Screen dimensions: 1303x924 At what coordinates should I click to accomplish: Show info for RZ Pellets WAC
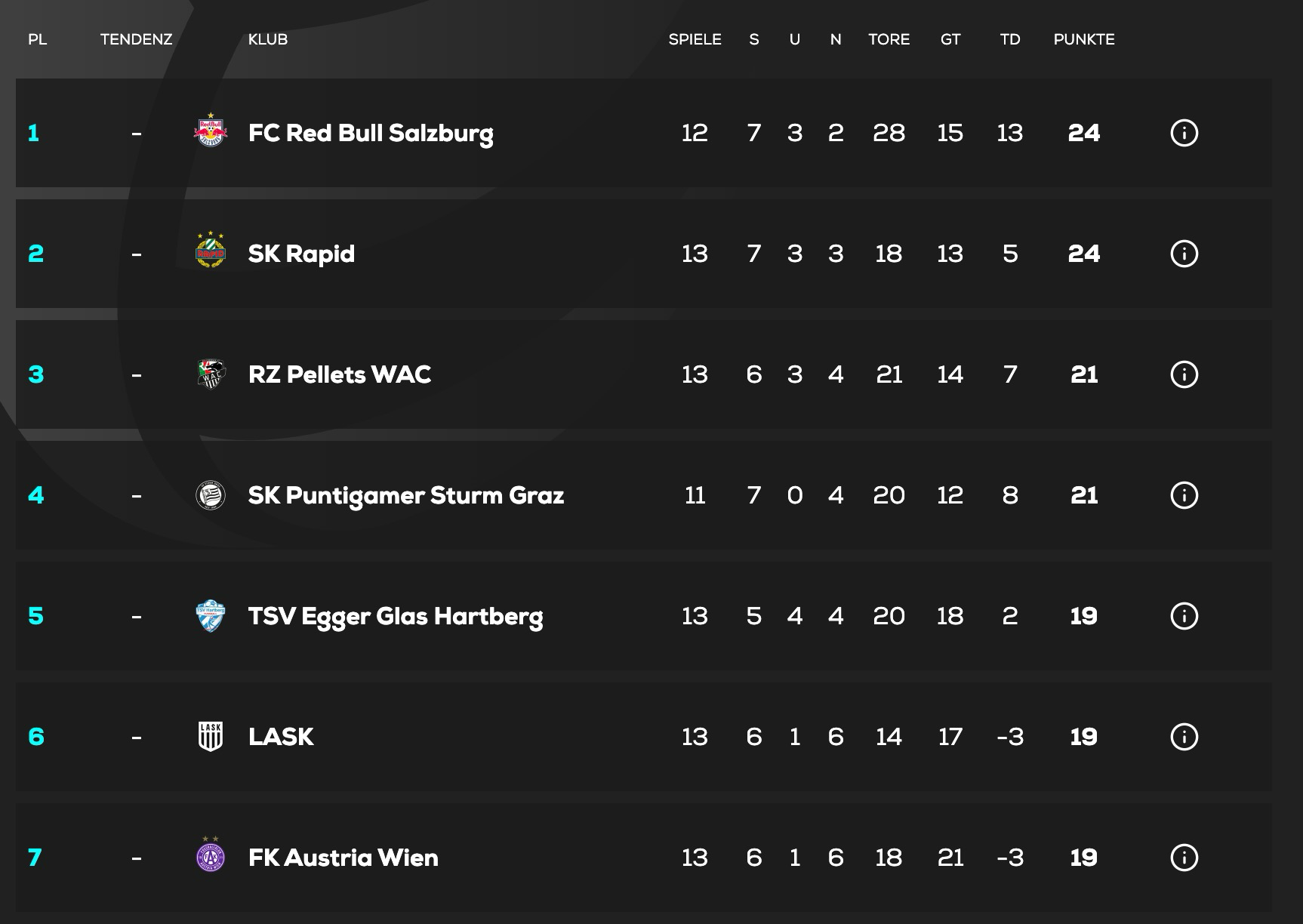(x=1184, y=374)
